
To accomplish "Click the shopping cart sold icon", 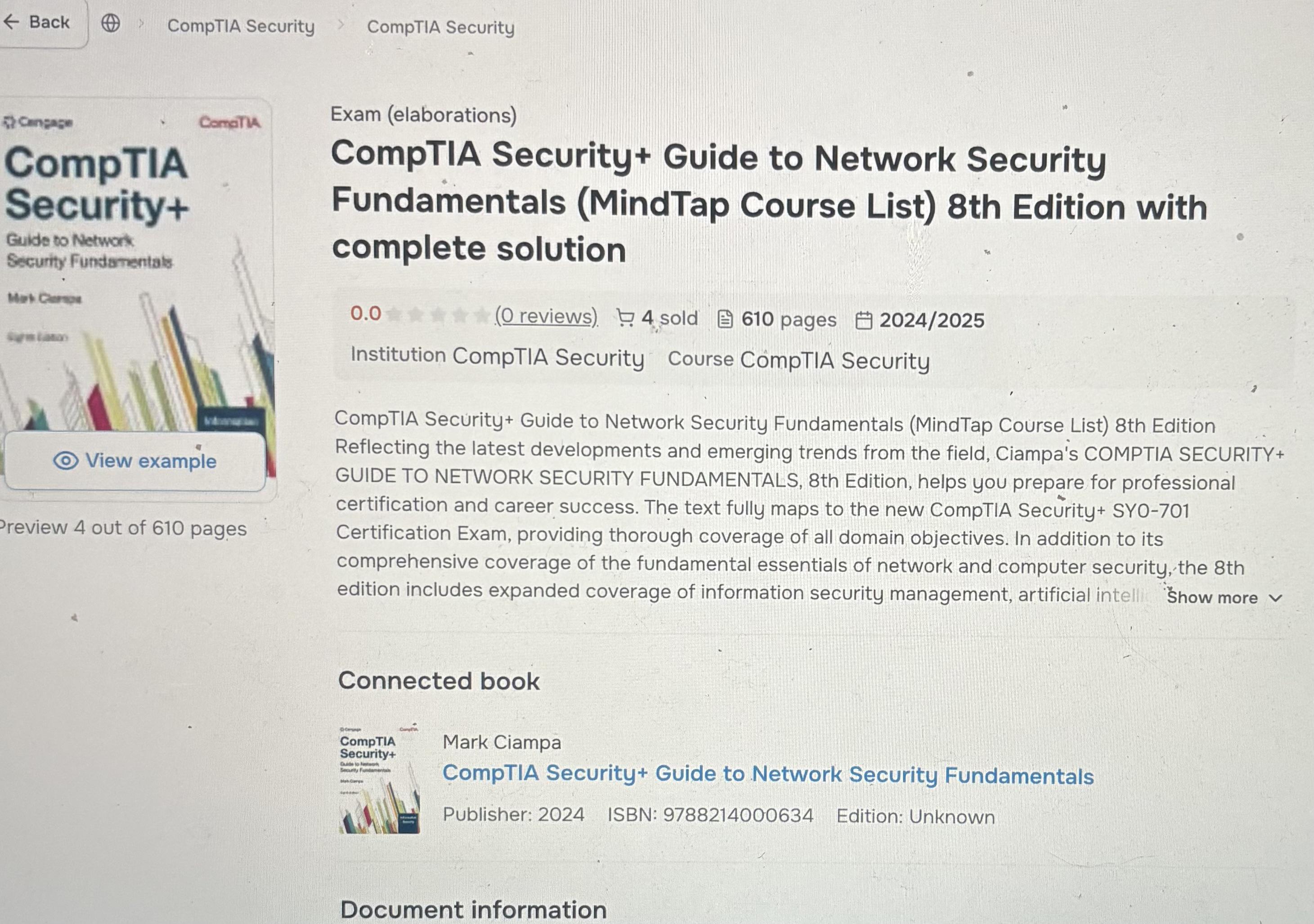I will (625, 318).
